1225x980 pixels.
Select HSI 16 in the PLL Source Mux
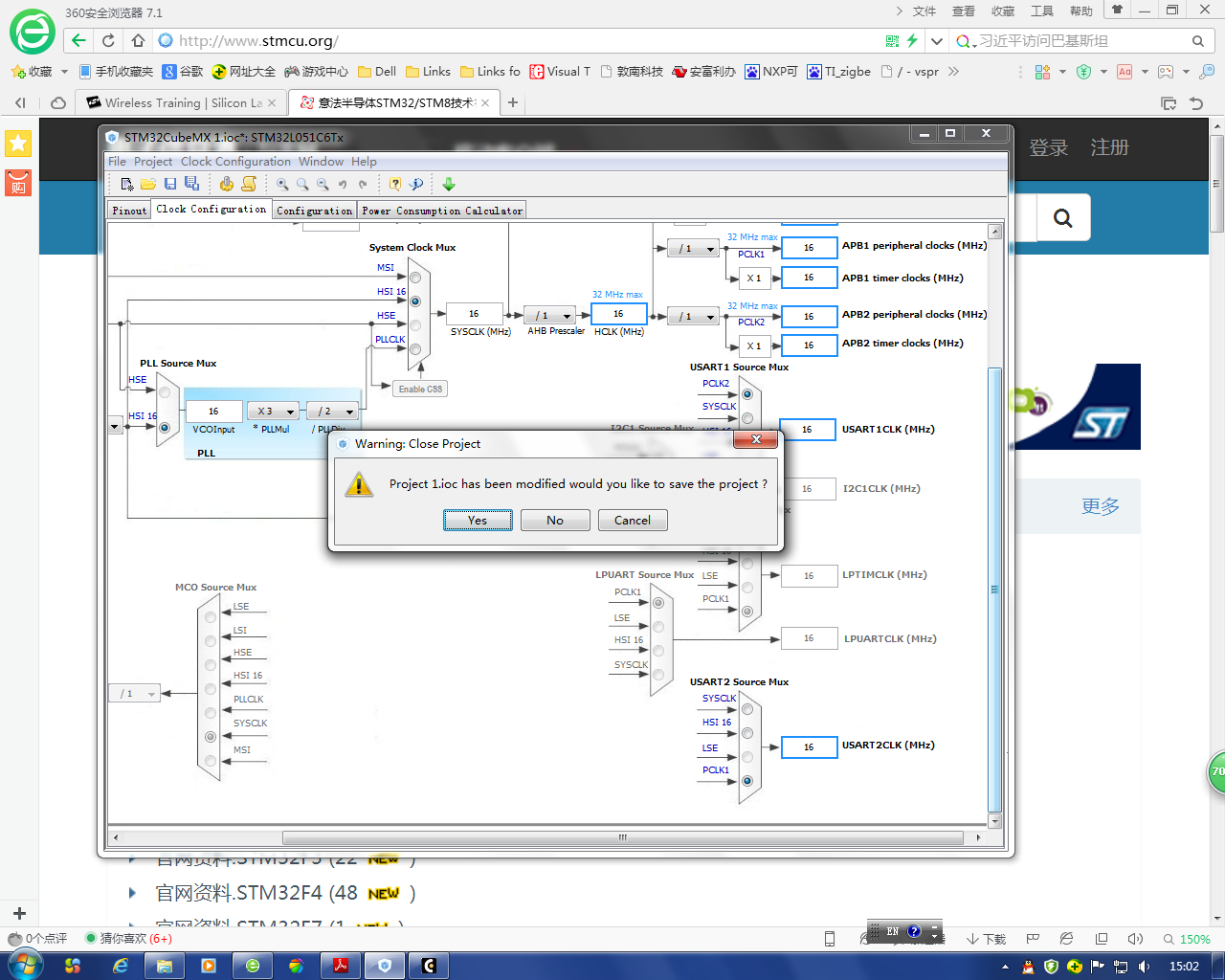(x=165, y=428)
